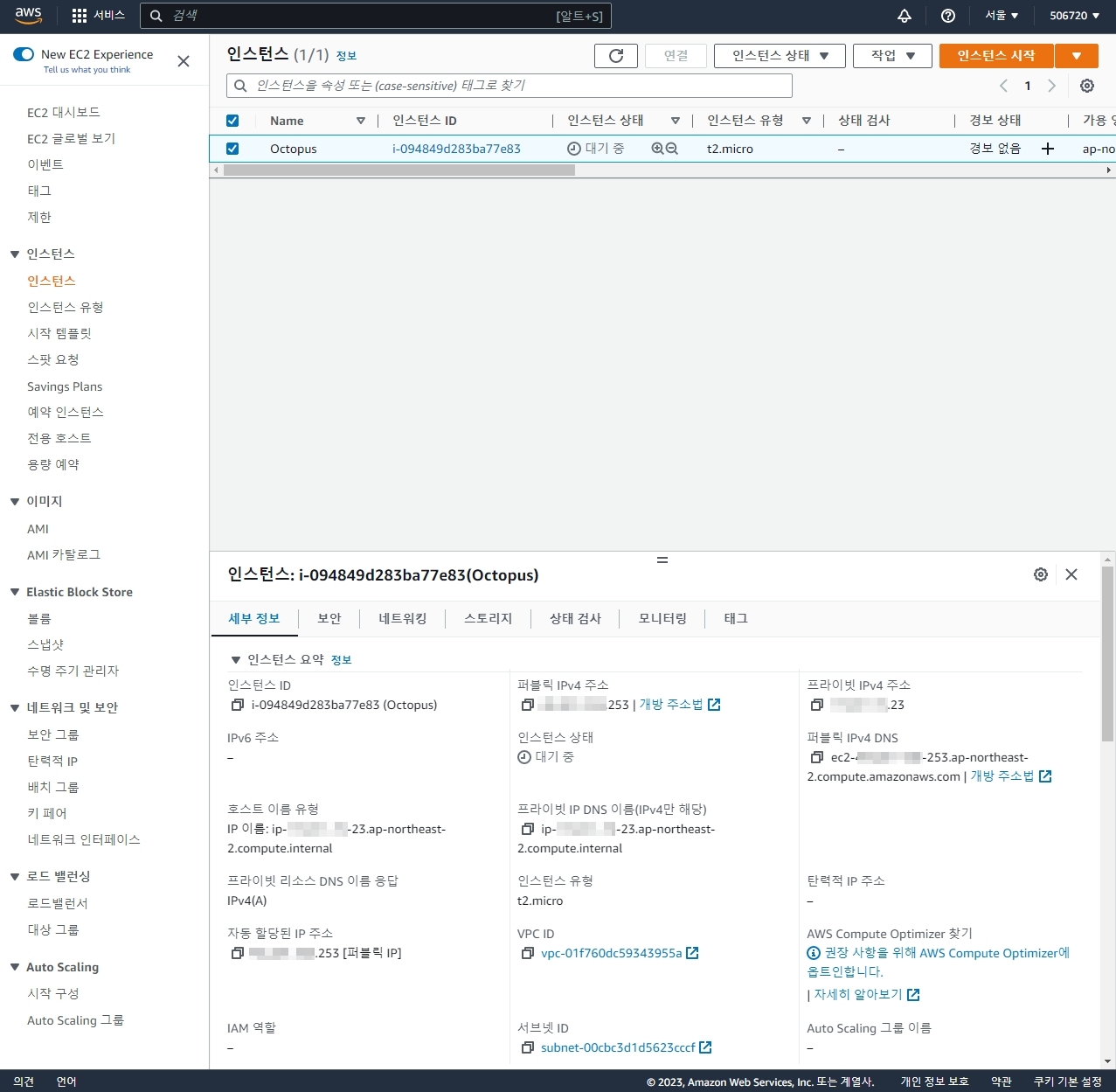Viewport: 1116px width, 1092px height.
Task: Copy the VPC ID
Action: [x=527, y=953]
